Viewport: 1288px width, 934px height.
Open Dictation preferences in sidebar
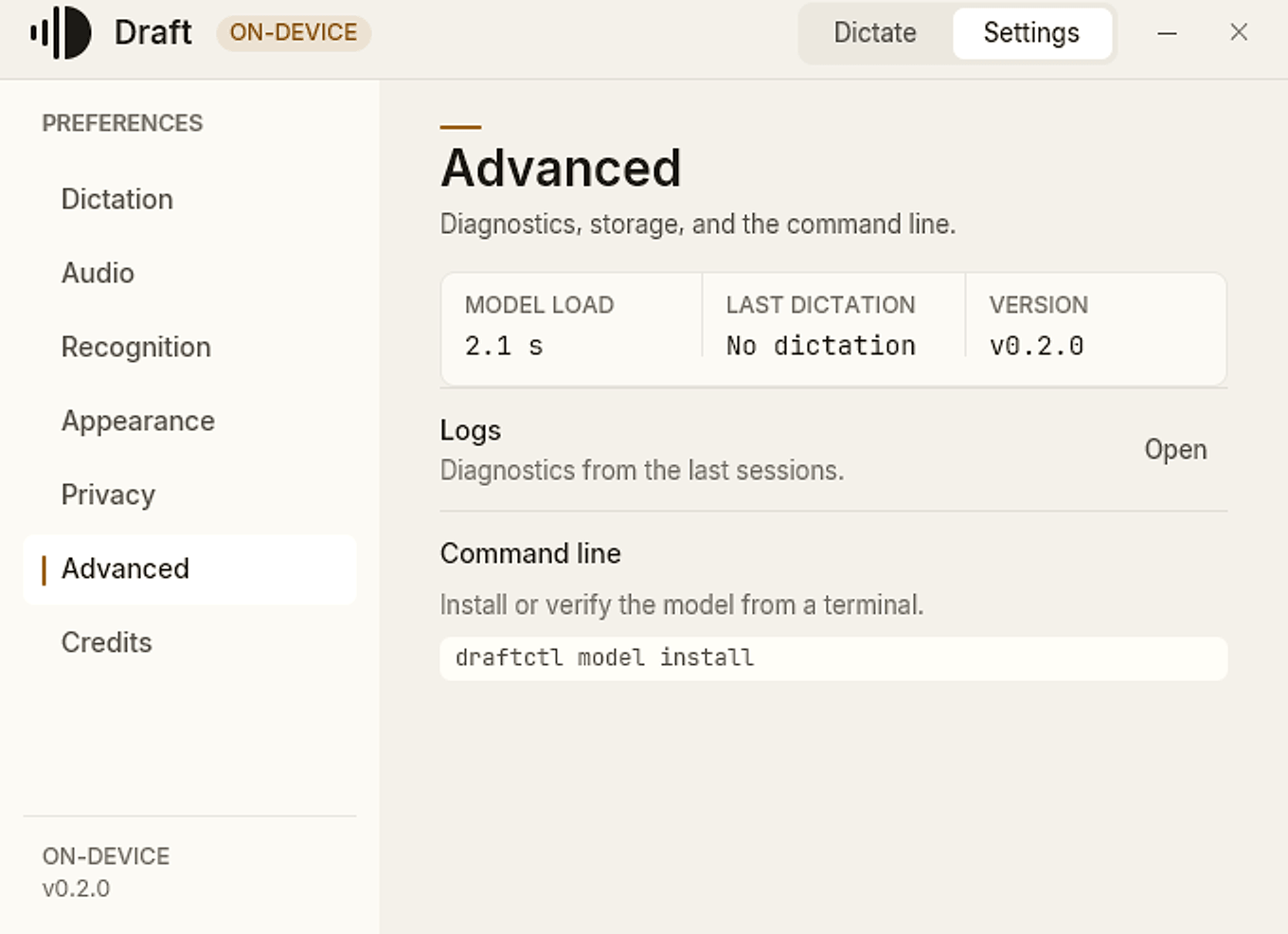coord(189,199)
